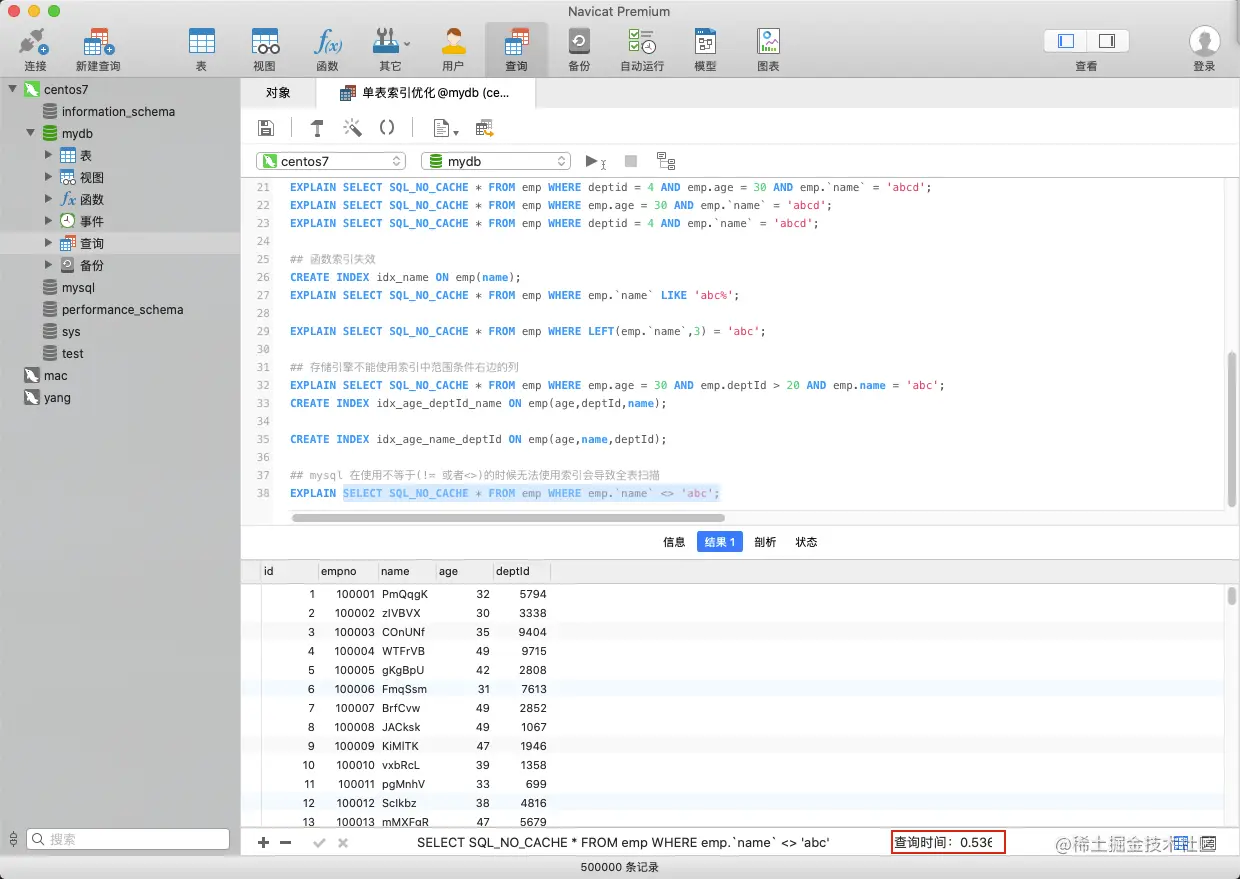Open the 表 tables toolbar icon

pyautogui.click(x=201, y=50)
